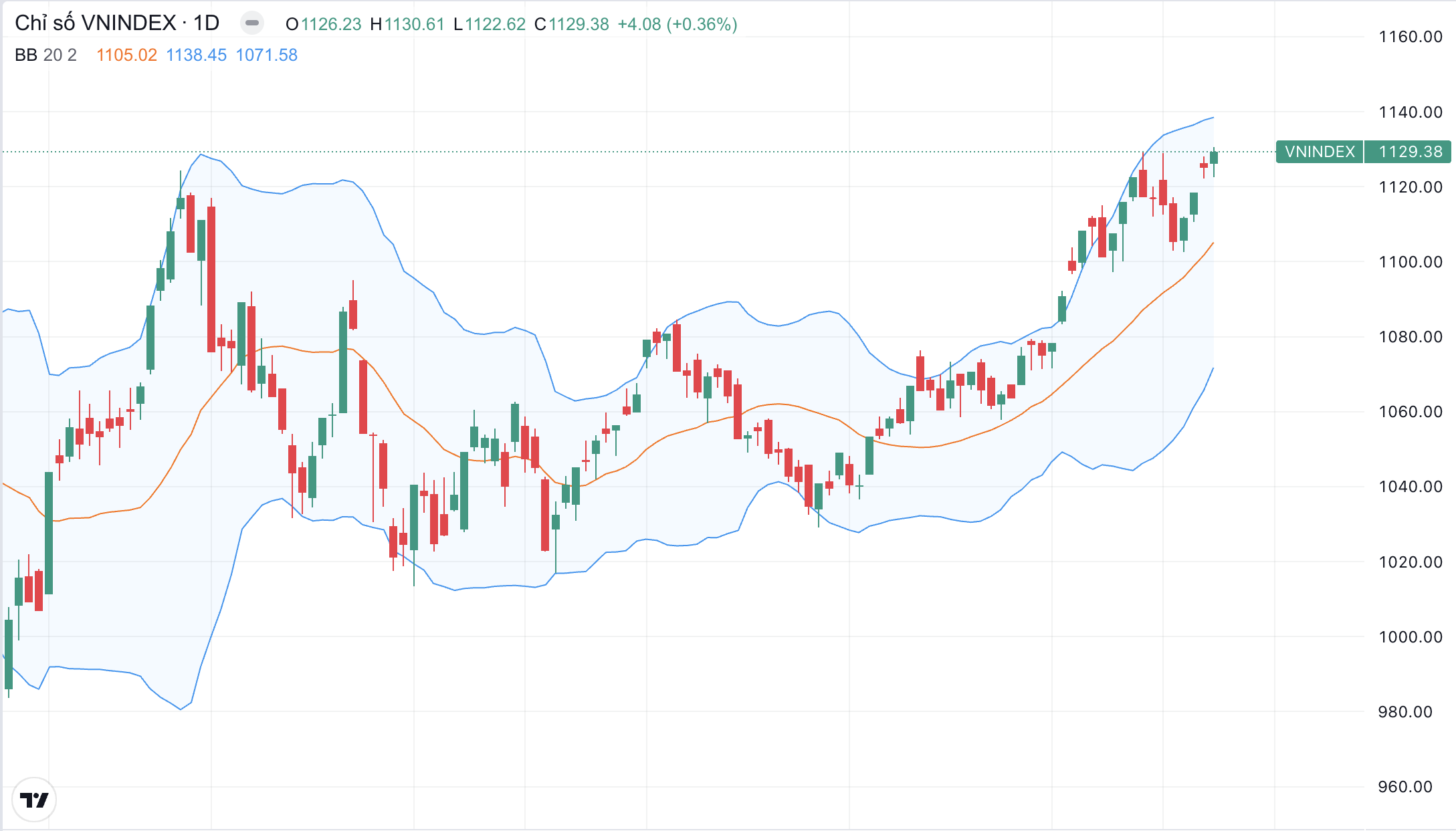Click the high price H1130.61
This screenshot has height=831, width=1456.
[x=407, y=24]
